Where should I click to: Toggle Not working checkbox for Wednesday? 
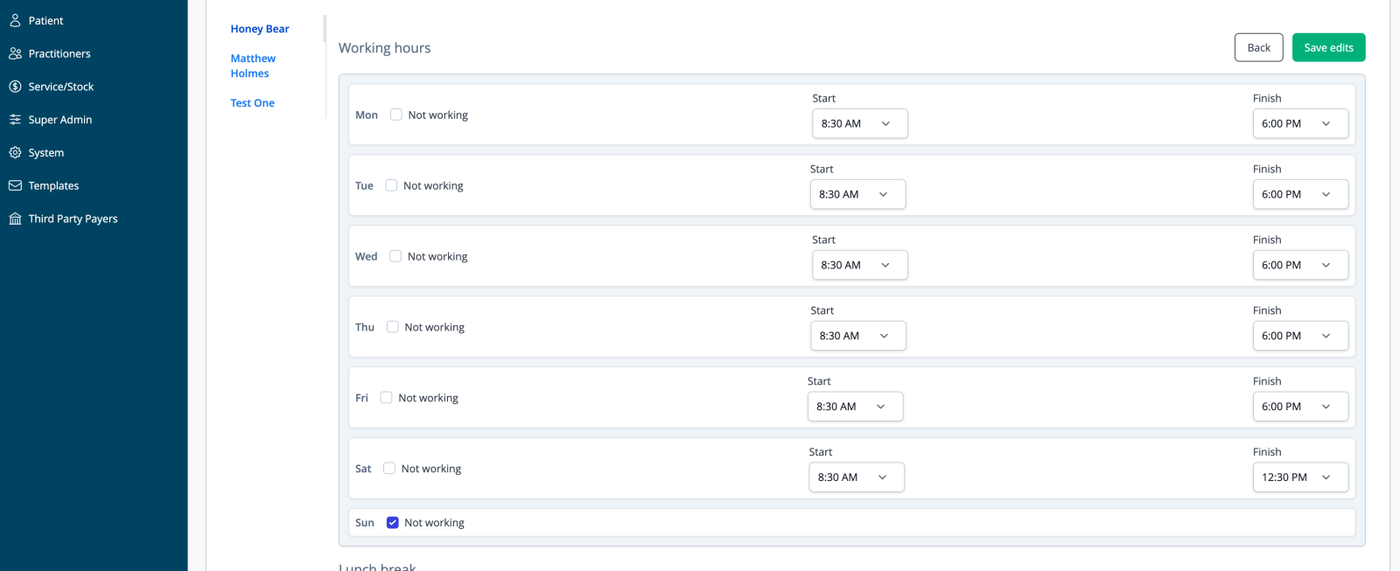tap(395, 256)
